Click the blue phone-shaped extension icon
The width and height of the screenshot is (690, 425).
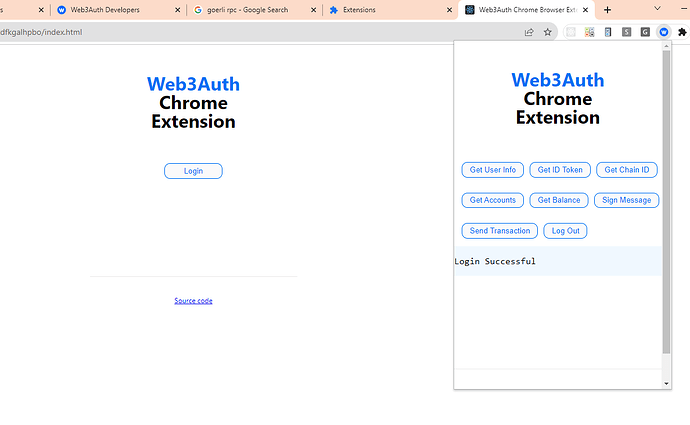pos(608,32)
